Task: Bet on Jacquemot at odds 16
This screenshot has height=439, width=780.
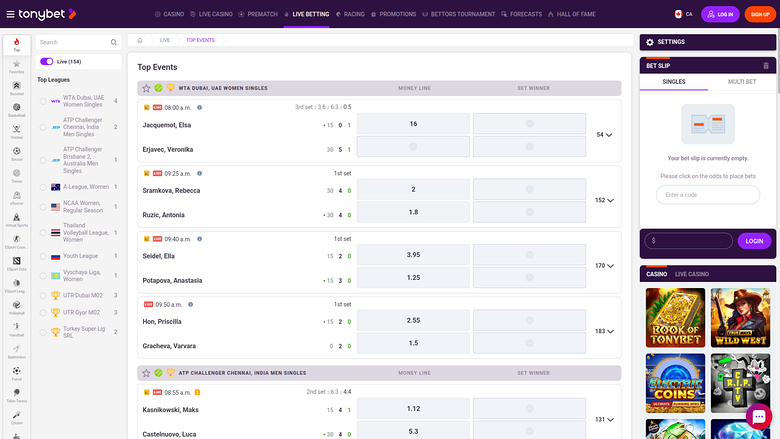Action: pos(413,124)
